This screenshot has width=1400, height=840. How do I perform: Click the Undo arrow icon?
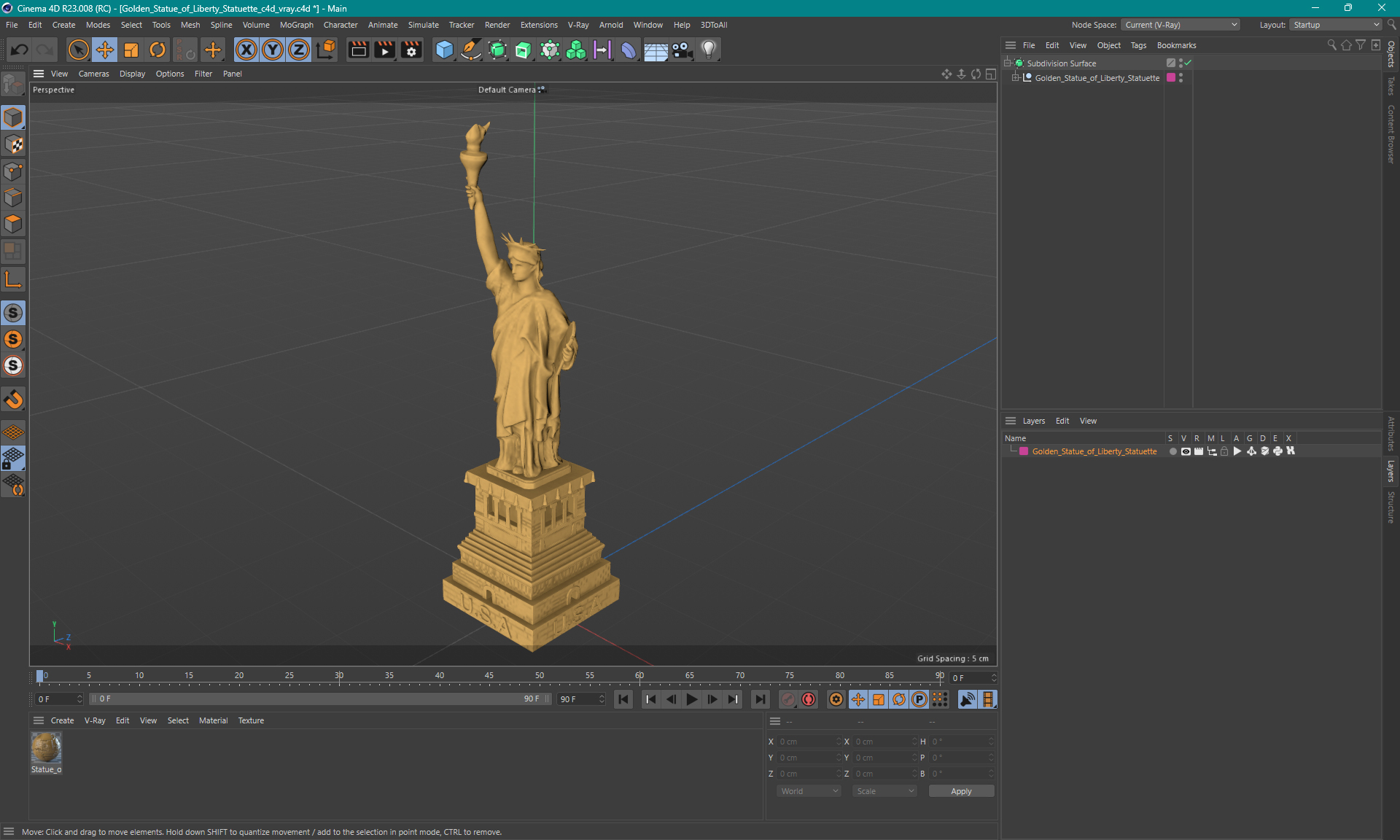click(20, 50)
